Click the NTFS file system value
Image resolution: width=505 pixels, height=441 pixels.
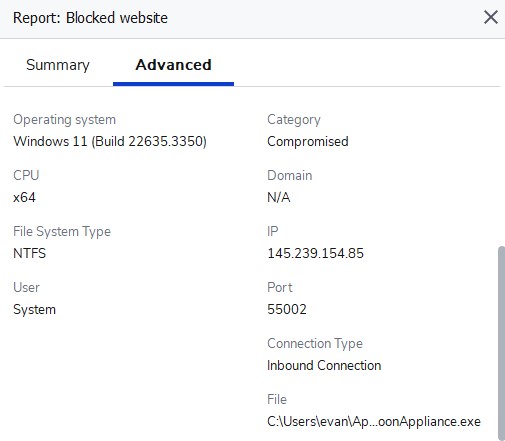(x=29, y=253)
